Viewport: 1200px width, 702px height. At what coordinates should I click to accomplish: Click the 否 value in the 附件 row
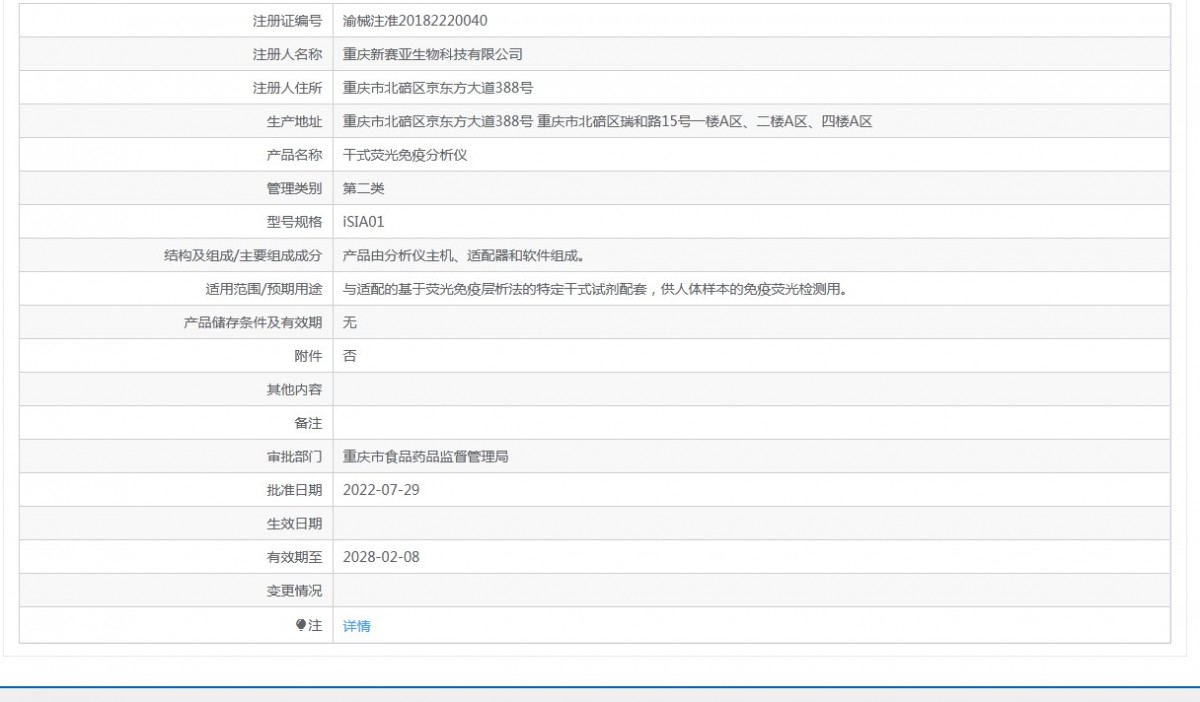point(350,356)
